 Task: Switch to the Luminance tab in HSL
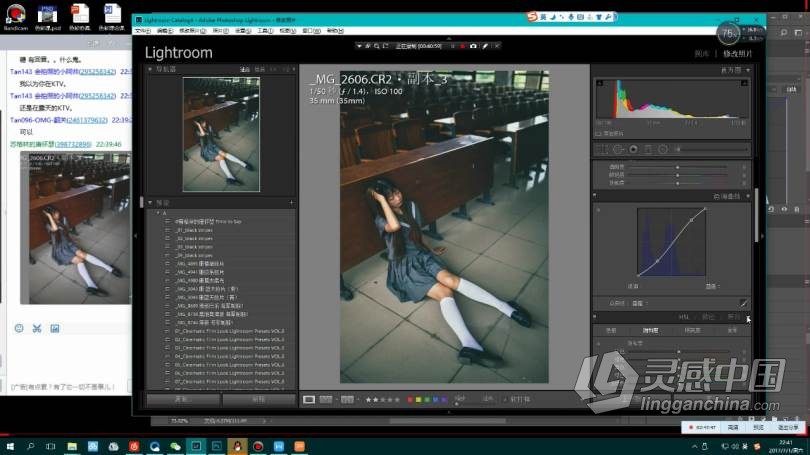tap(692, 330)
